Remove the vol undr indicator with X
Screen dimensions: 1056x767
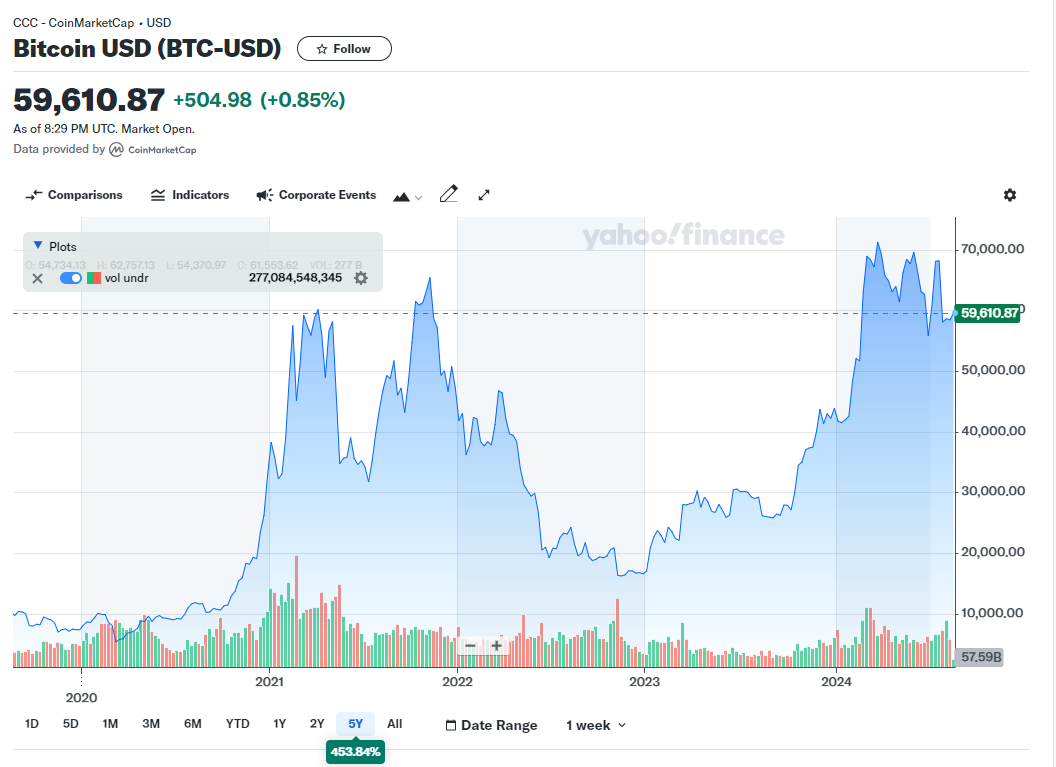38,278
